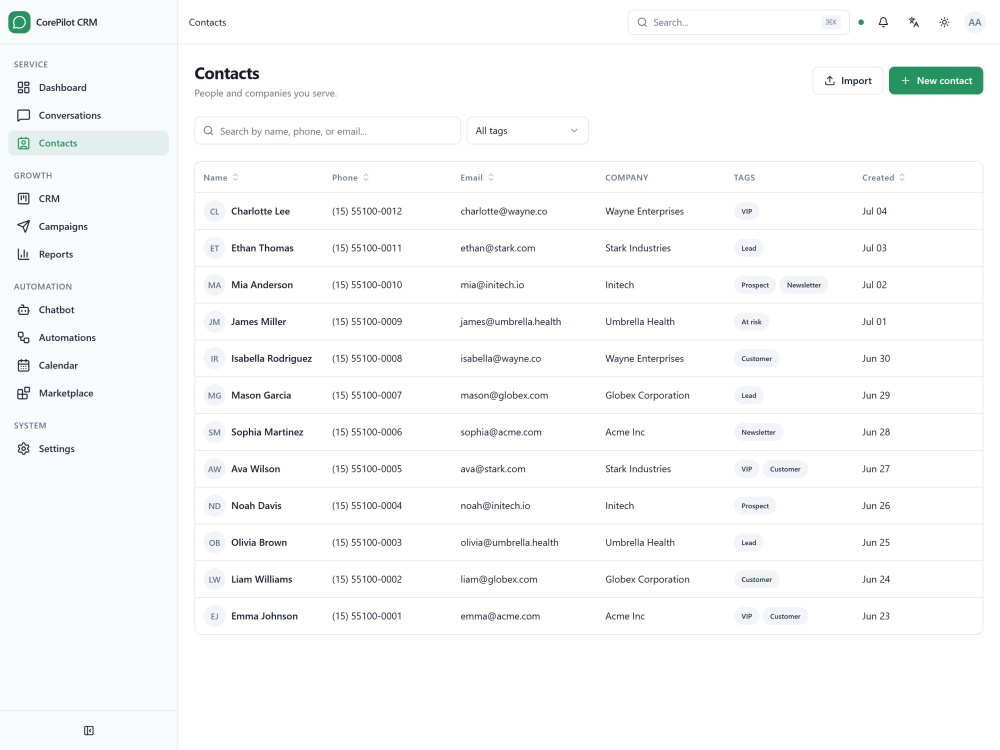
Task: Click the Marketplace blocks icon
Action: coord(24,393)
